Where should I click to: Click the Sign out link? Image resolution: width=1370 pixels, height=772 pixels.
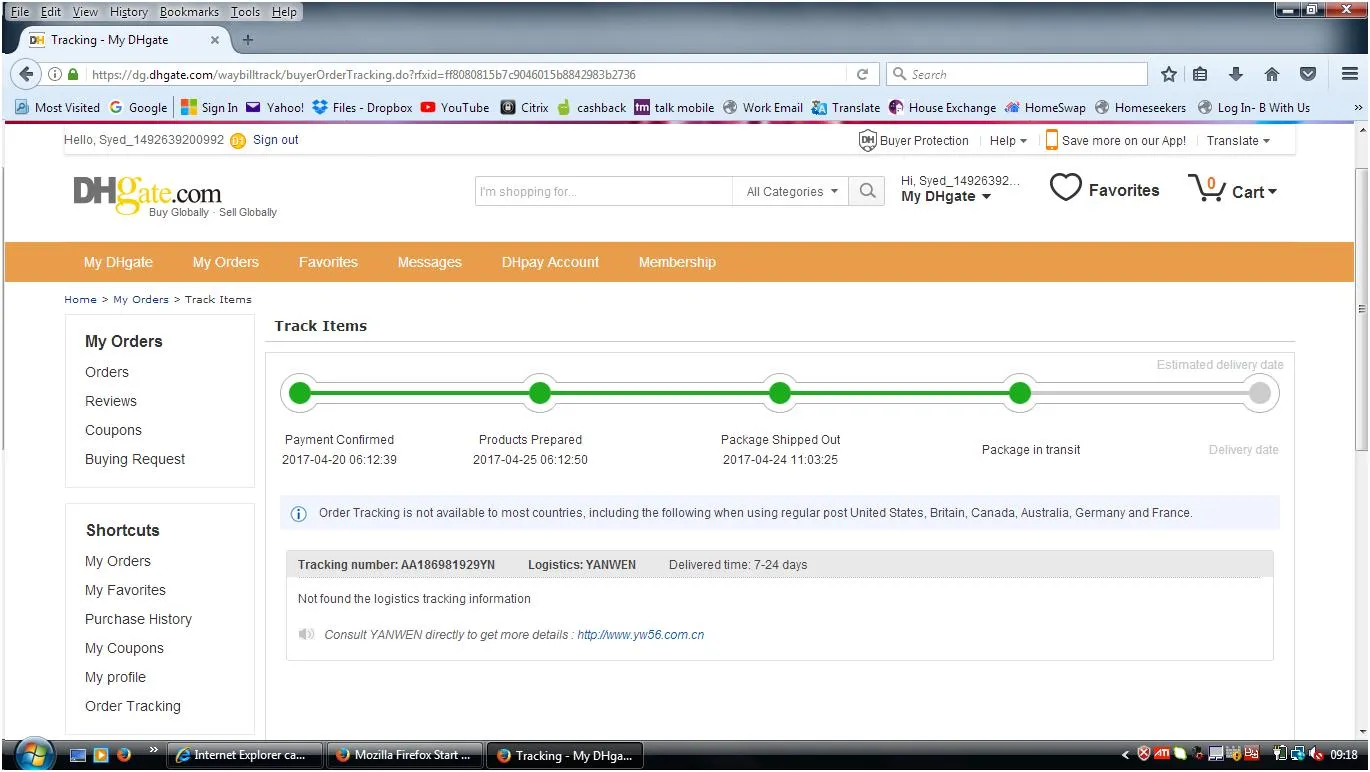[x=275, y=140]
